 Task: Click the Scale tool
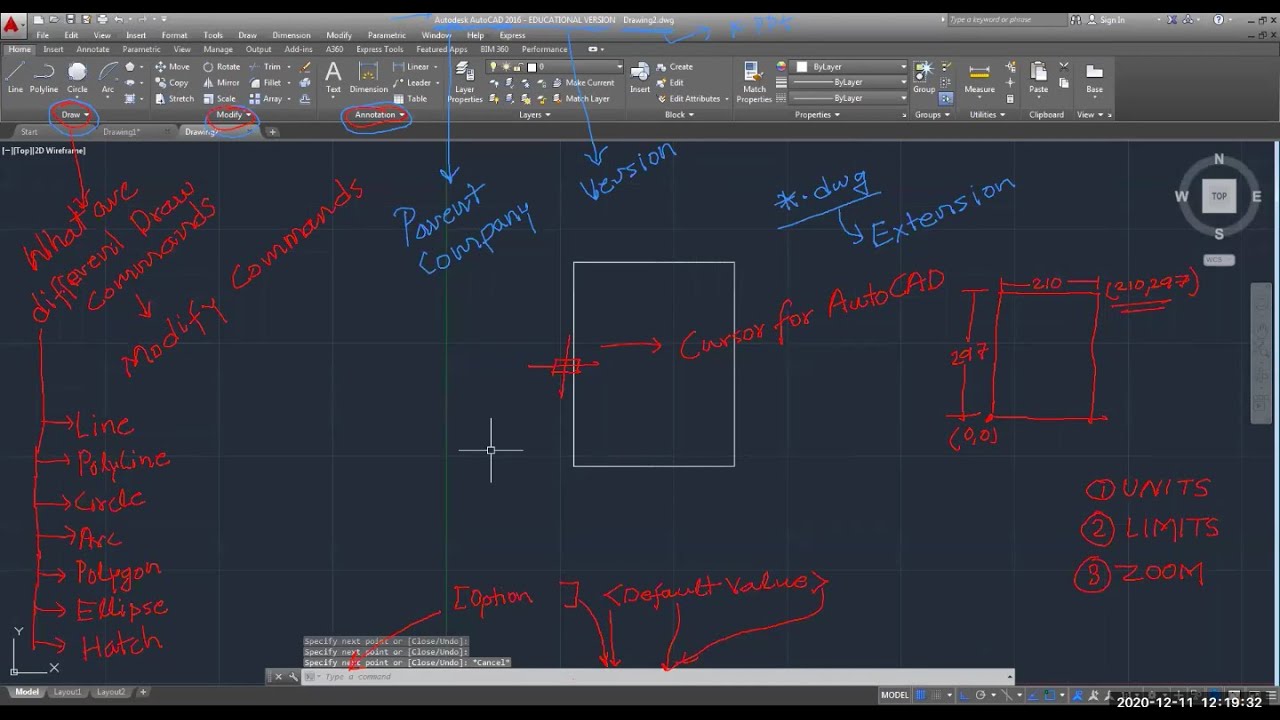[x=219, y=99]
